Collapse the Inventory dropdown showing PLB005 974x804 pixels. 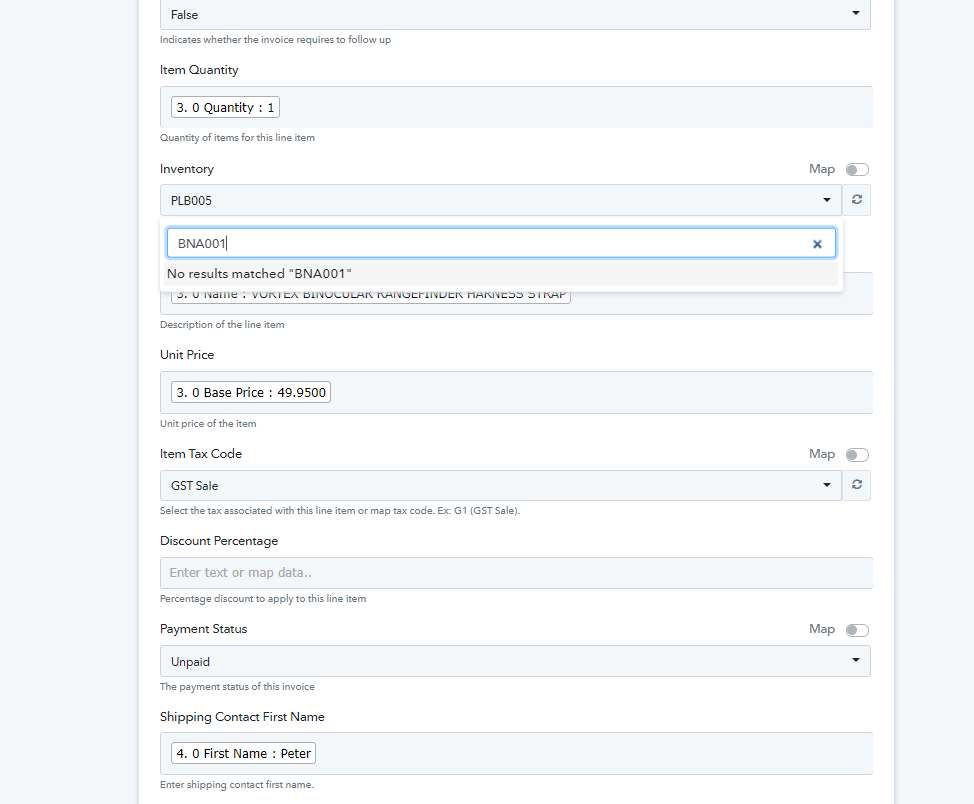point(500,200)
